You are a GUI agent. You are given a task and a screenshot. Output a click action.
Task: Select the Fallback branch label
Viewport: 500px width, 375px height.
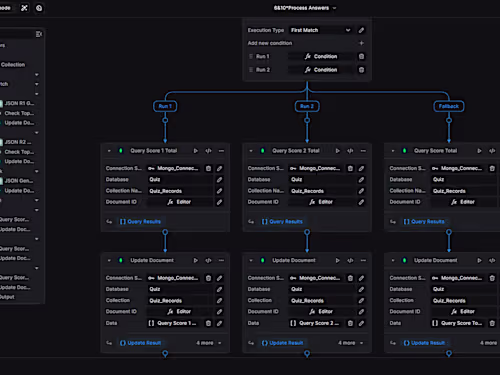[x=449, y=106]
